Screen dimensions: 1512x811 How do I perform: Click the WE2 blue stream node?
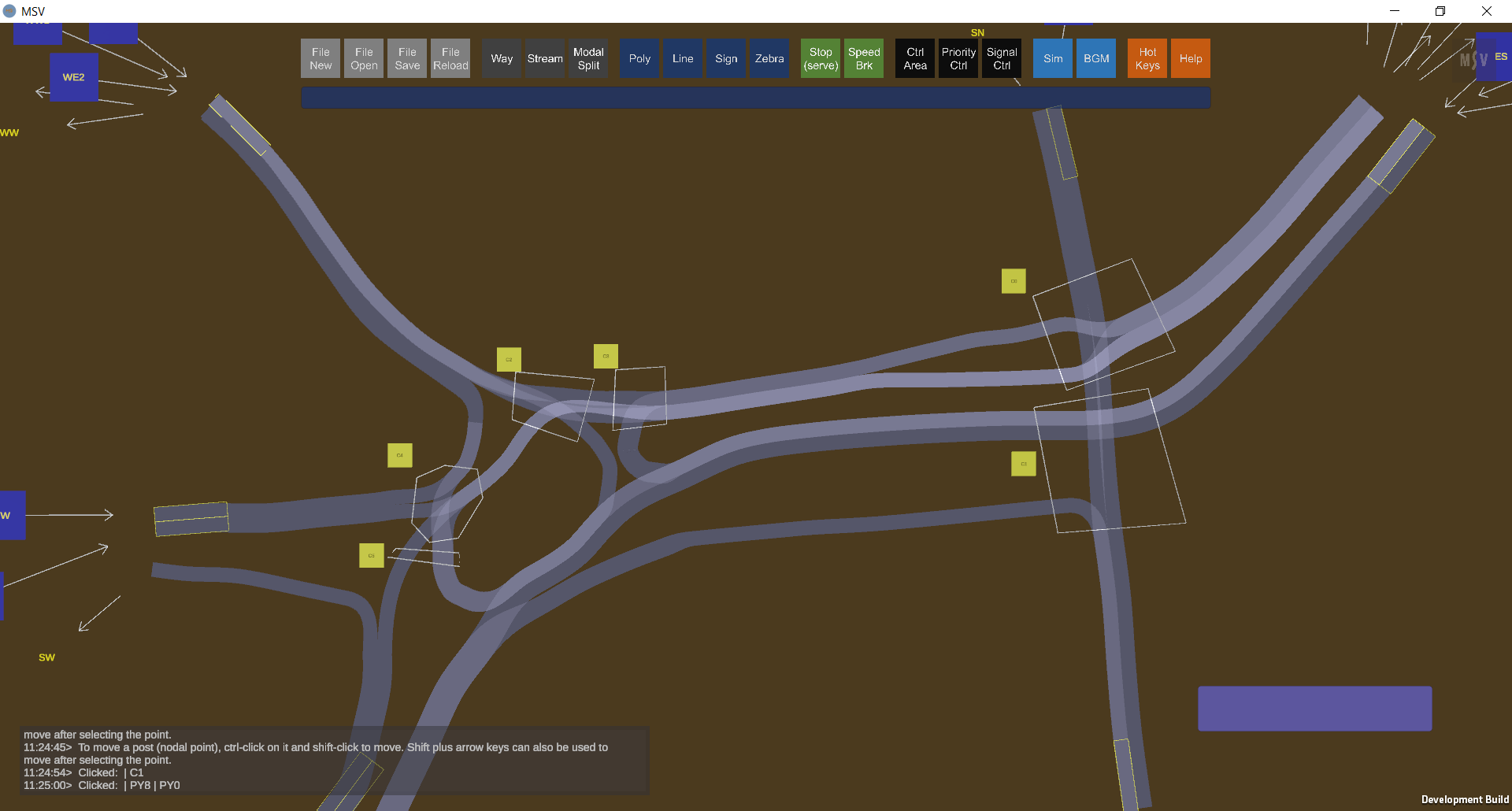point(74,77)
